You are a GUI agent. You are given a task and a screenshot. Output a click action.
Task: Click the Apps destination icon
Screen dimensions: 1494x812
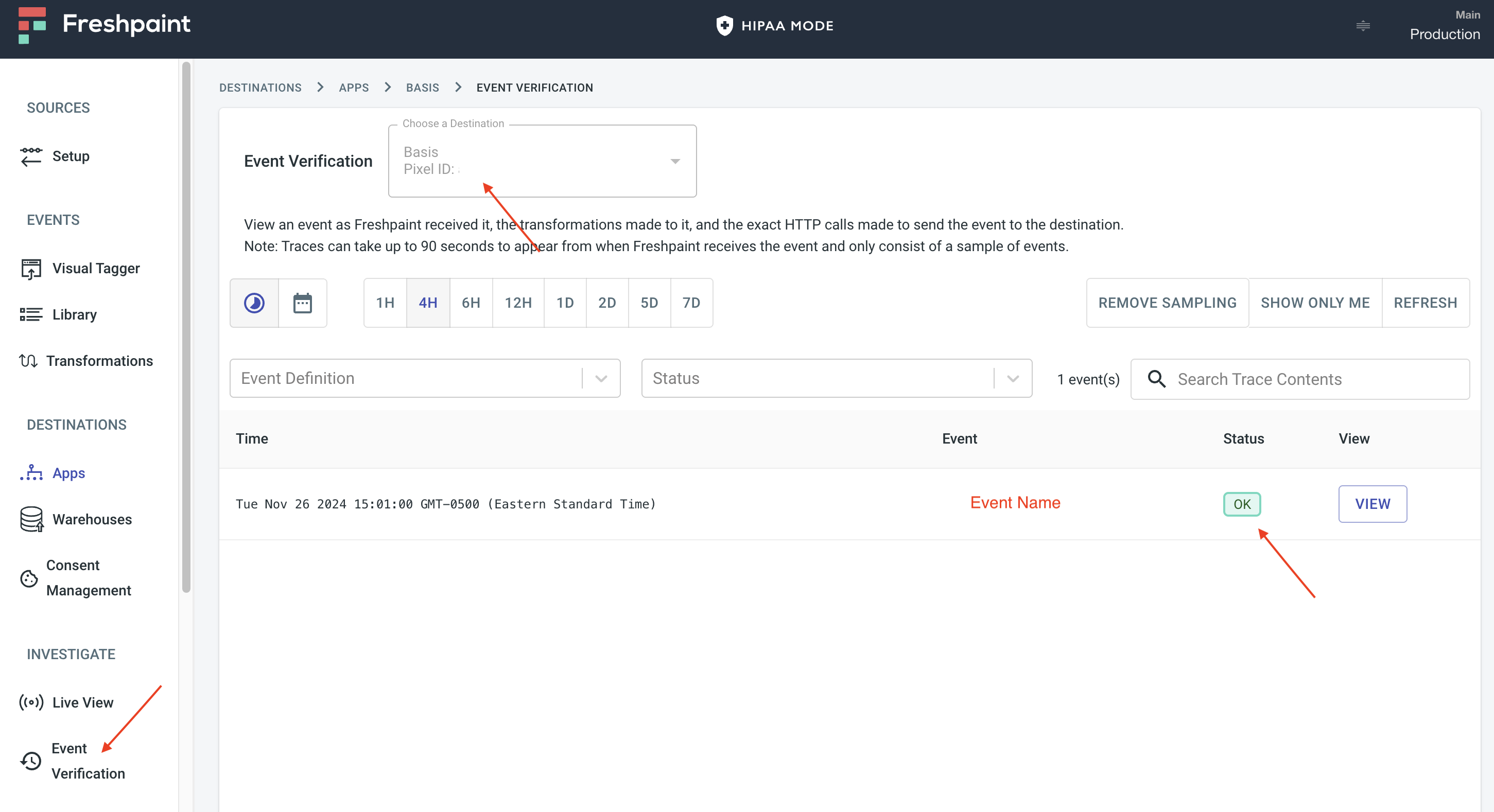click(x=31, y=473)
